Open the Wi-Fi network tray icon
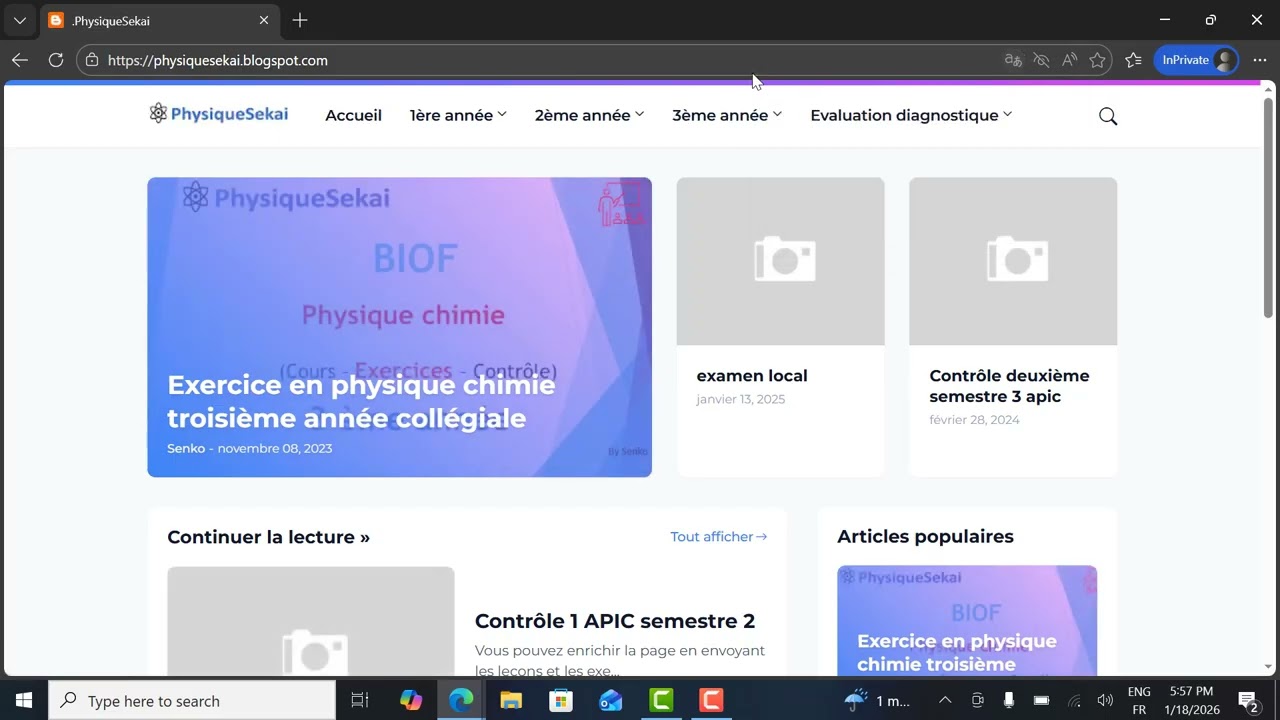 (1074, 701)
